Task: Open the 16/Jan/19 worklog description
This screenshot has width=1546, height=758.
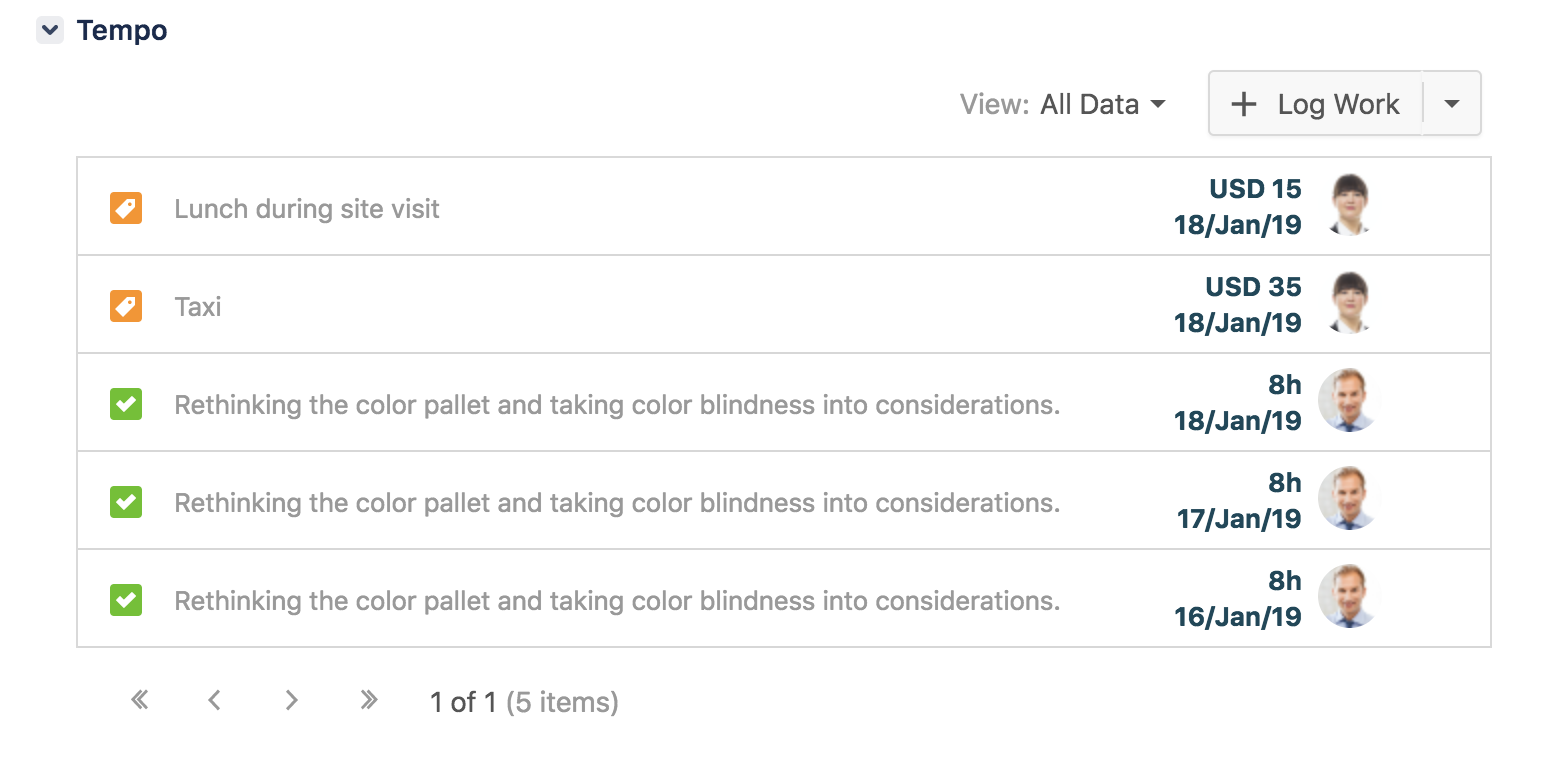Action: coord(616,601)
